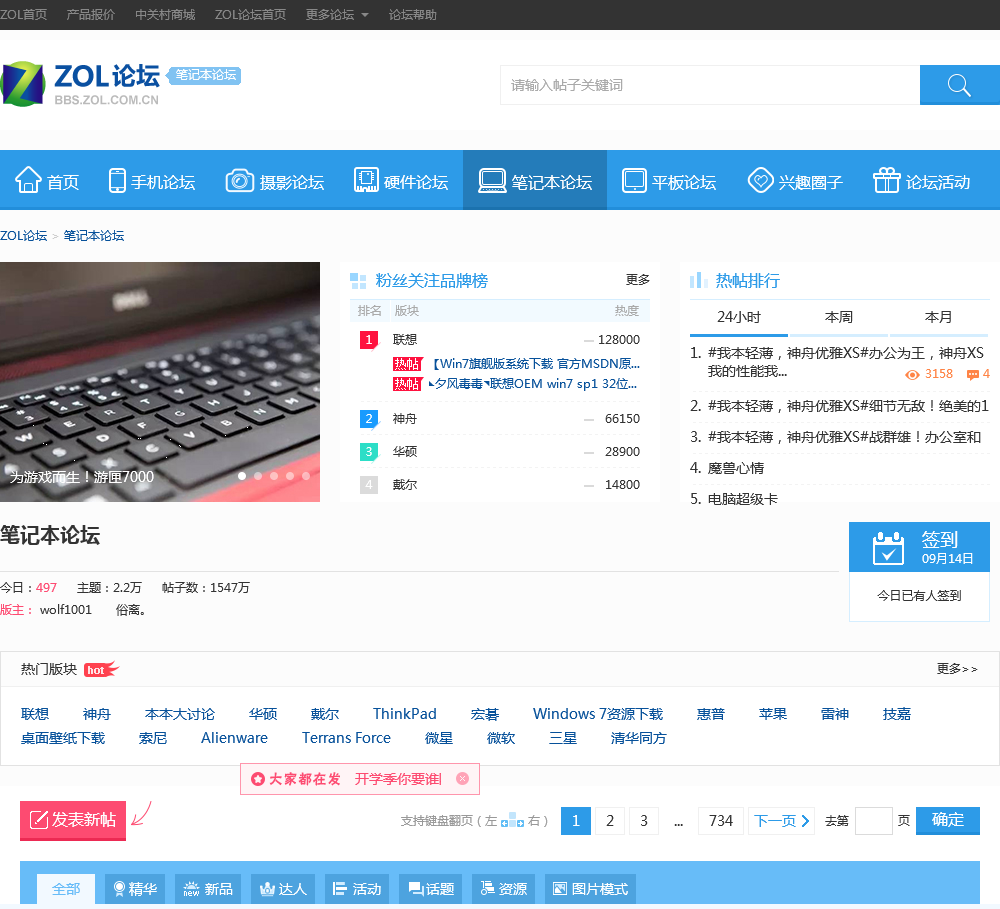Click the eye views icon beside 3158
Viewport: 1000px width, 909px height.
click(912, 374)
